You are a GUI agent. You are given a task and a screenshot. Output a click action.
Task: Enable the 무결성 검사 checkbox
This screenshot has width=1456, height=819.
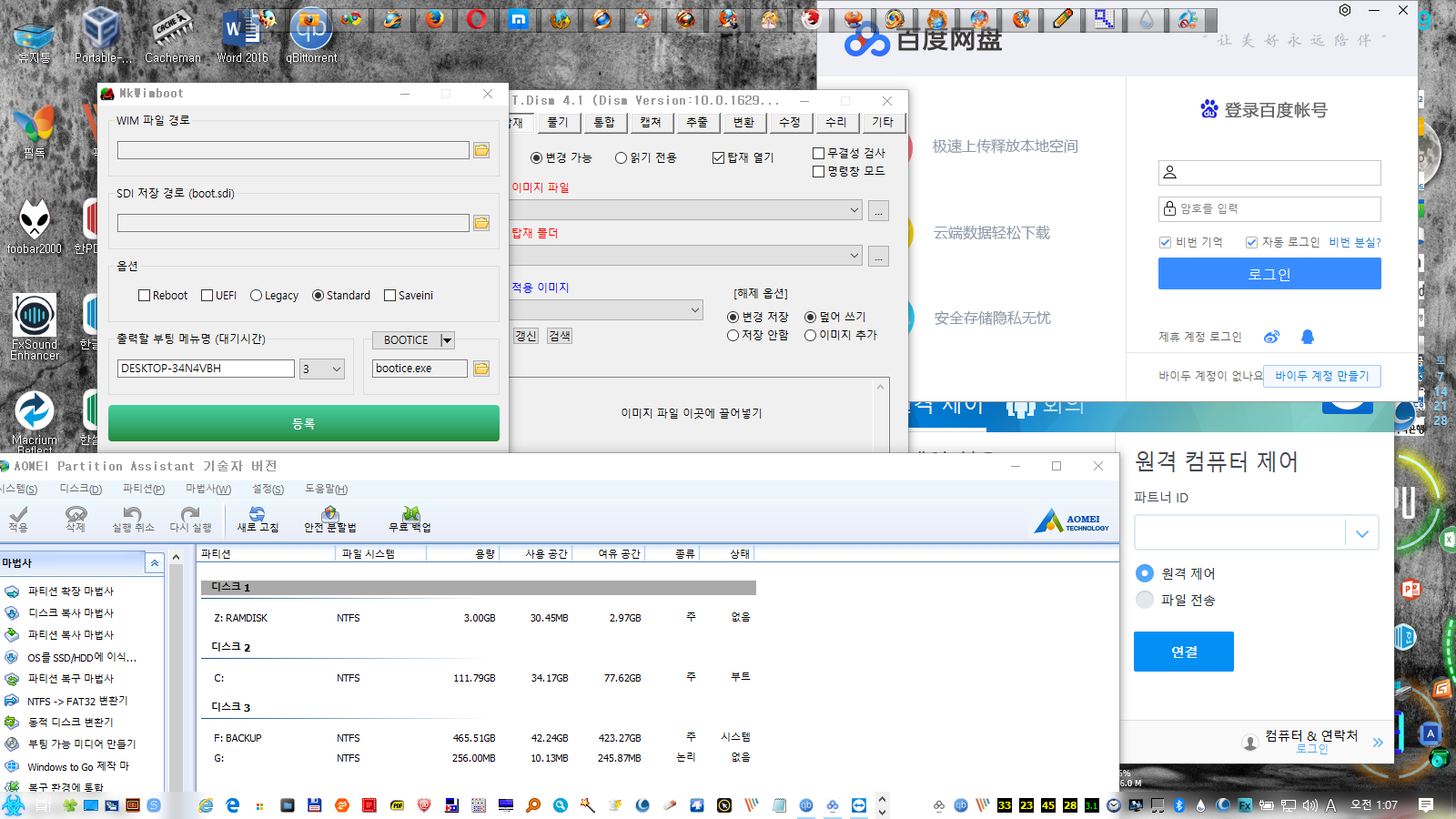click(x=818, y=153)
